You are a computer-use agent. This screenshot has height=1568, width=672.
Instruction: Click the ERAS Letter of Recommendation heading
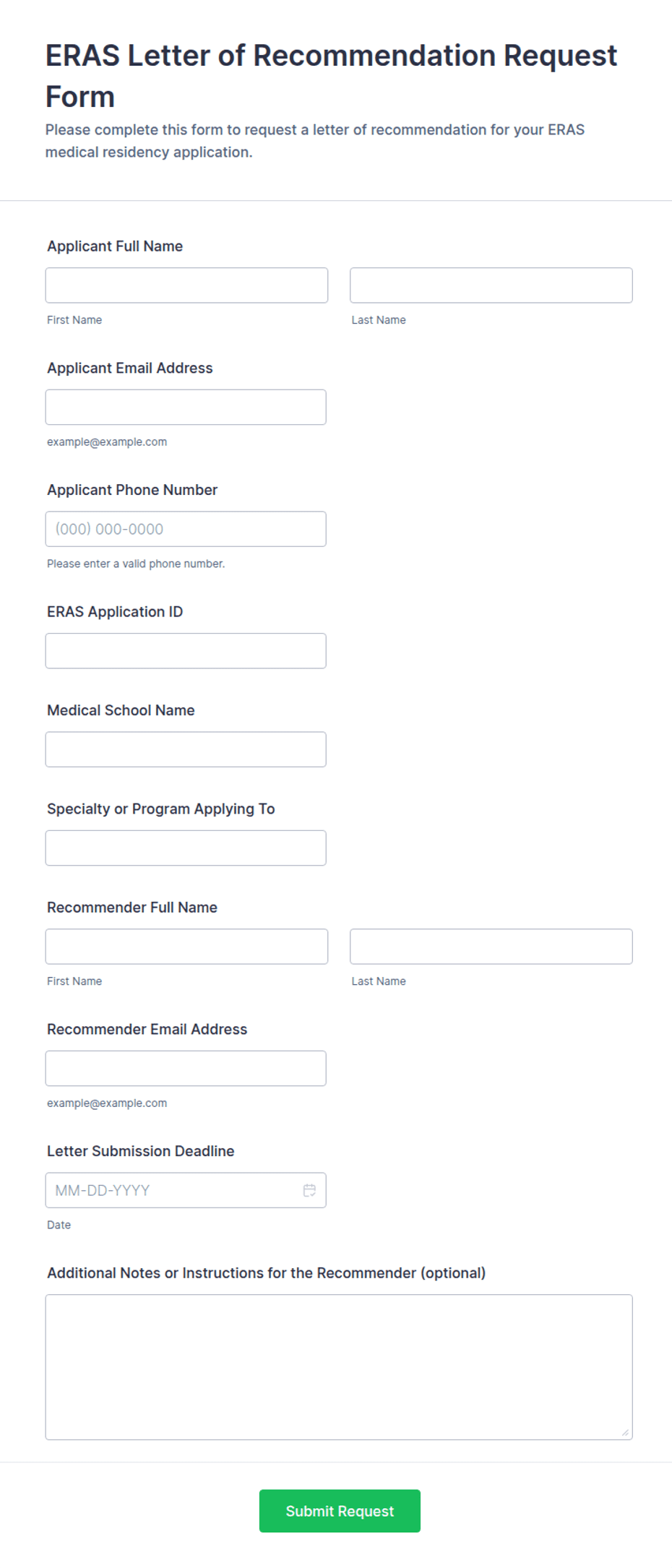point(331,76)
